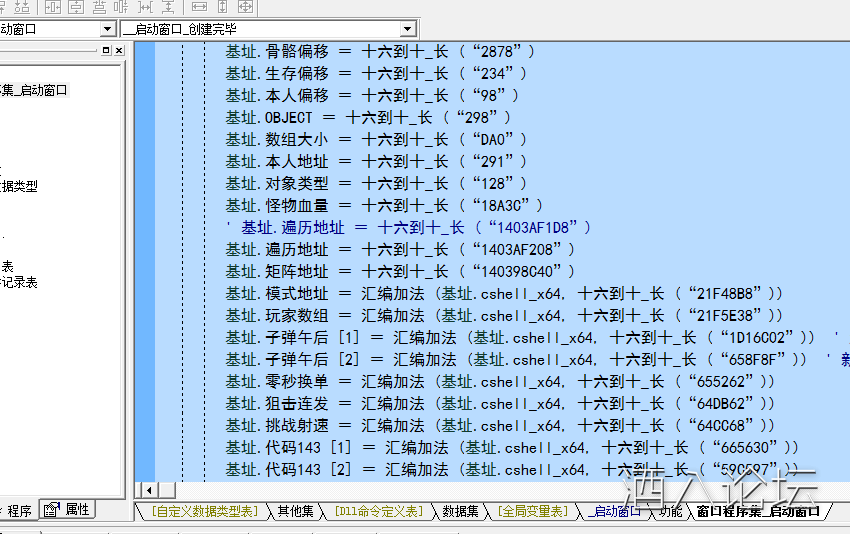Screen dimensions: 850x534
Task: Float the left panel with the maximize icon
Action: tap(106, 50)
